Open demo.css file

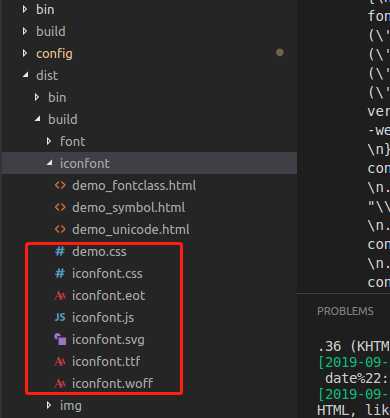[x=99, y=251]
